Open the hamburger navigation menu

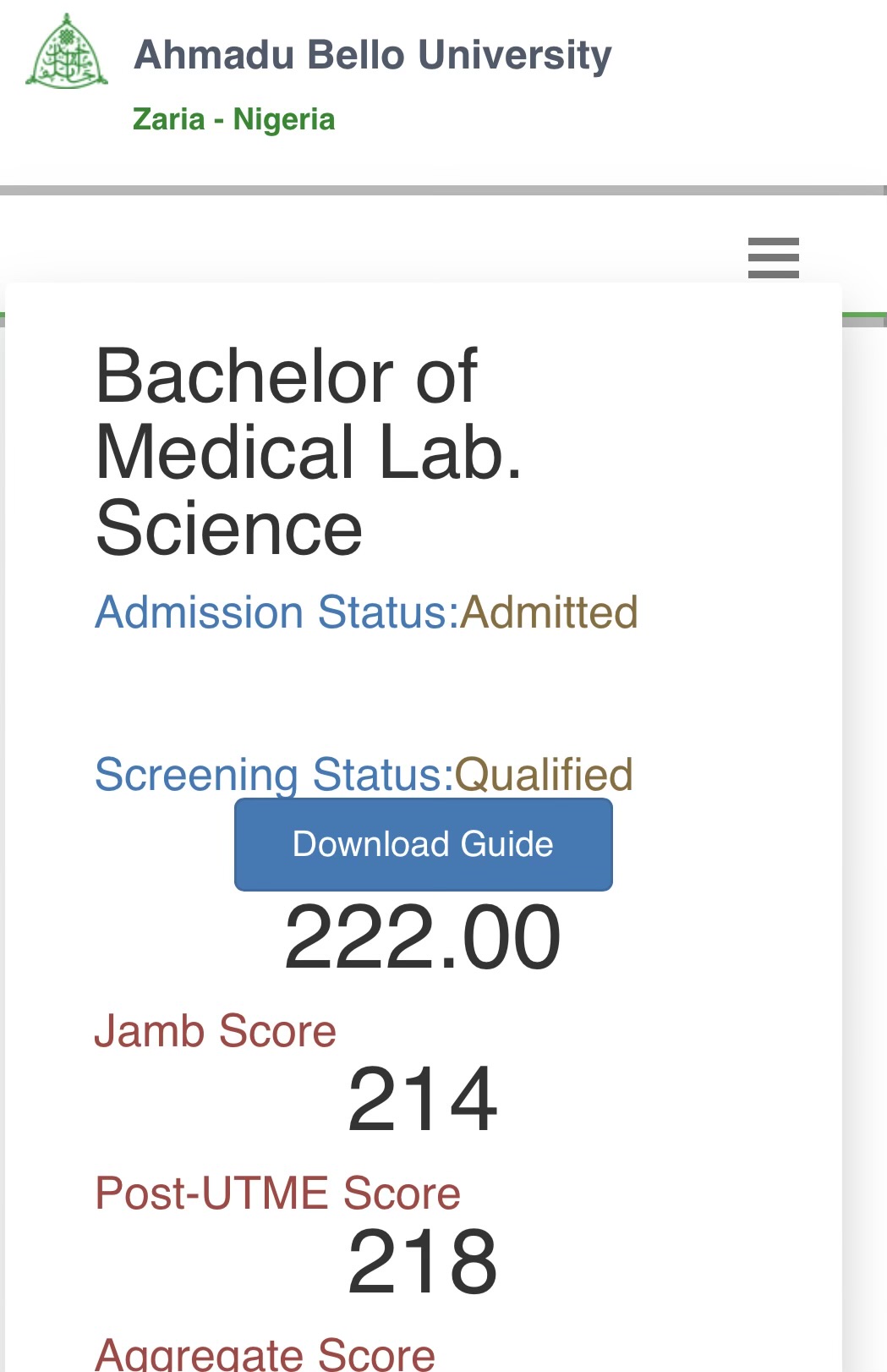[773, 257]
